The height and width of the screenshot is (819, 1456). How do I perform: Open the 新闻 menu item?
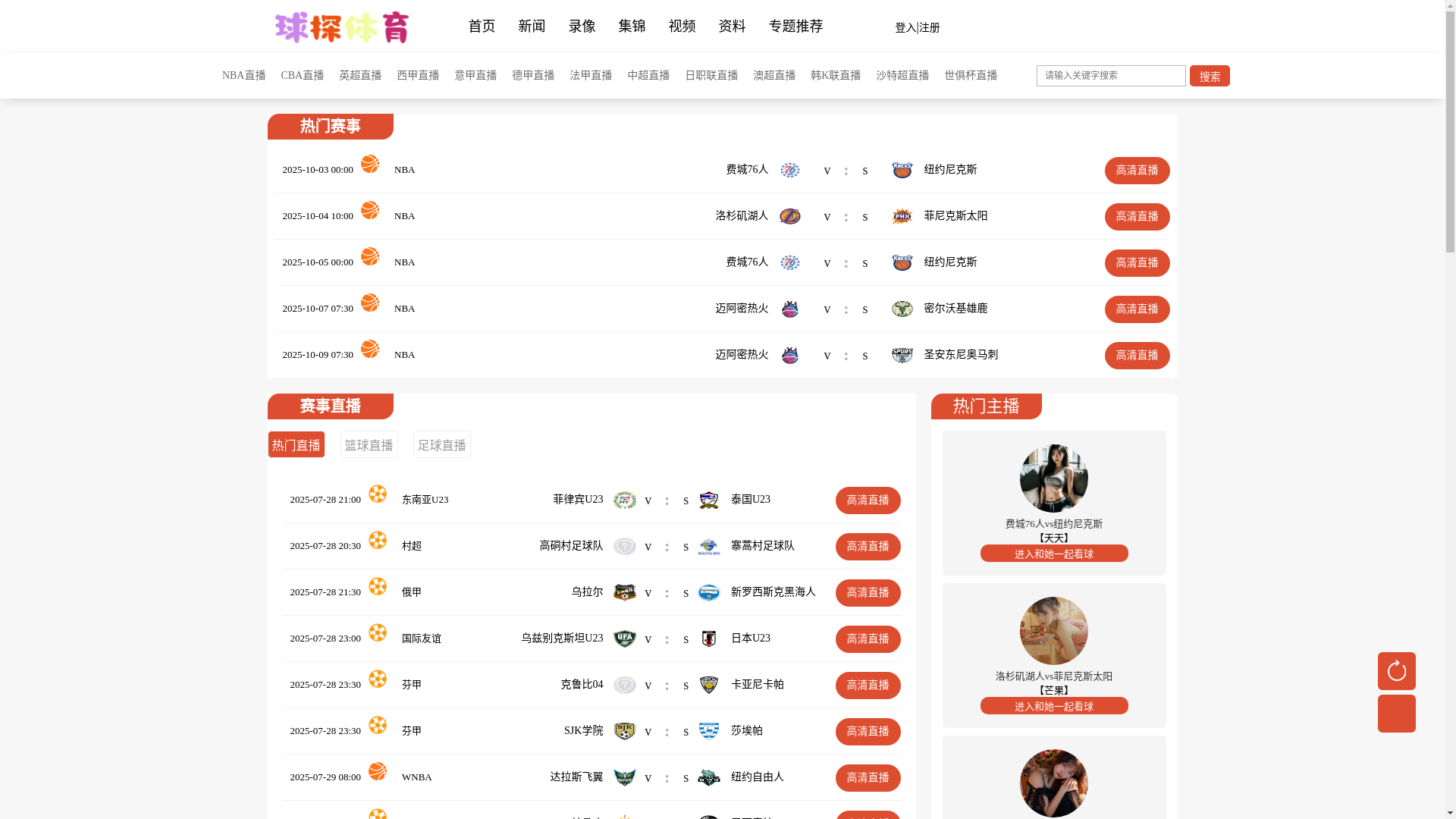(532, 27)
